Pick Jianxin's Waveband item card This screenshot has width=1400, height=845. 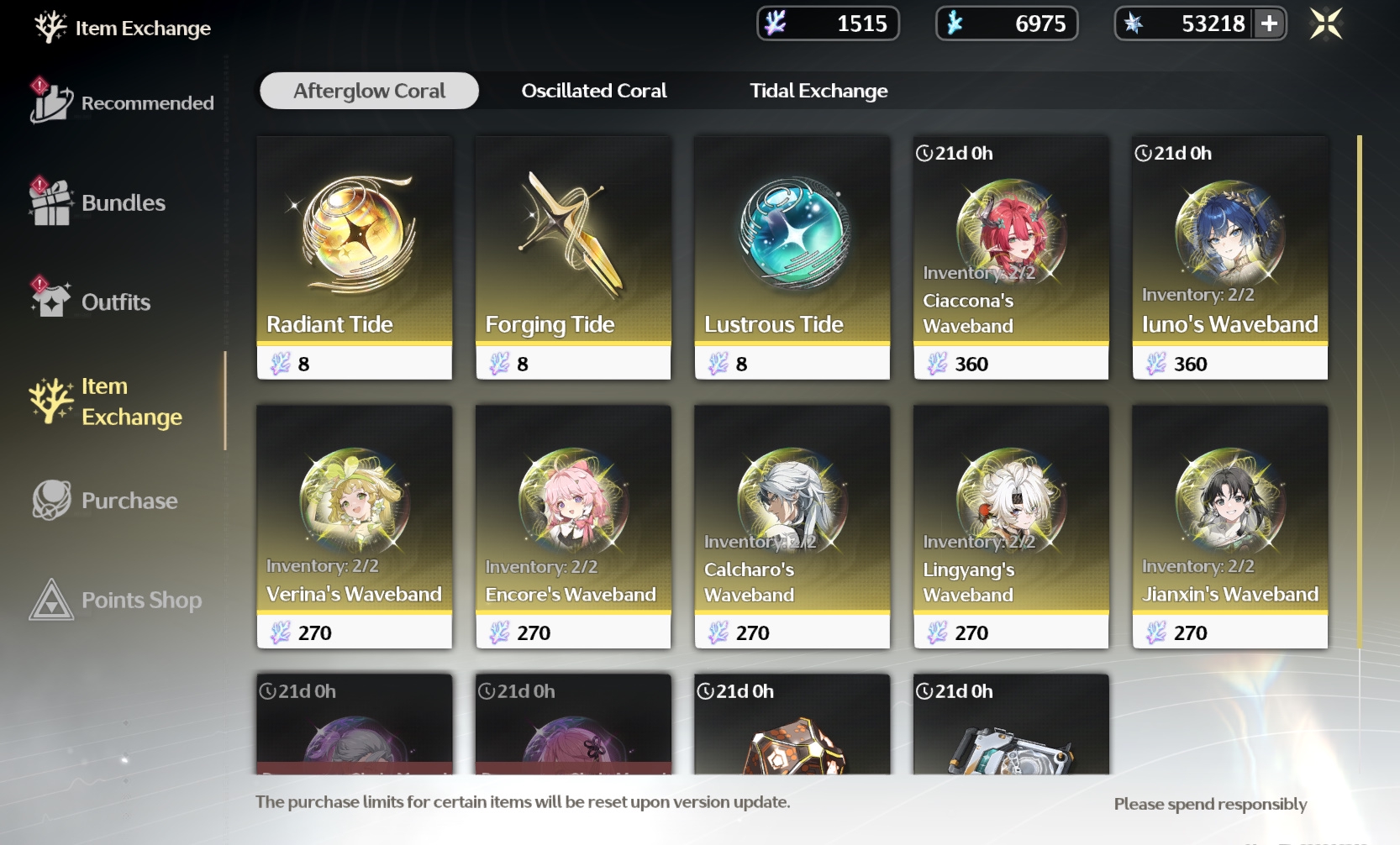click(1230, 527)
